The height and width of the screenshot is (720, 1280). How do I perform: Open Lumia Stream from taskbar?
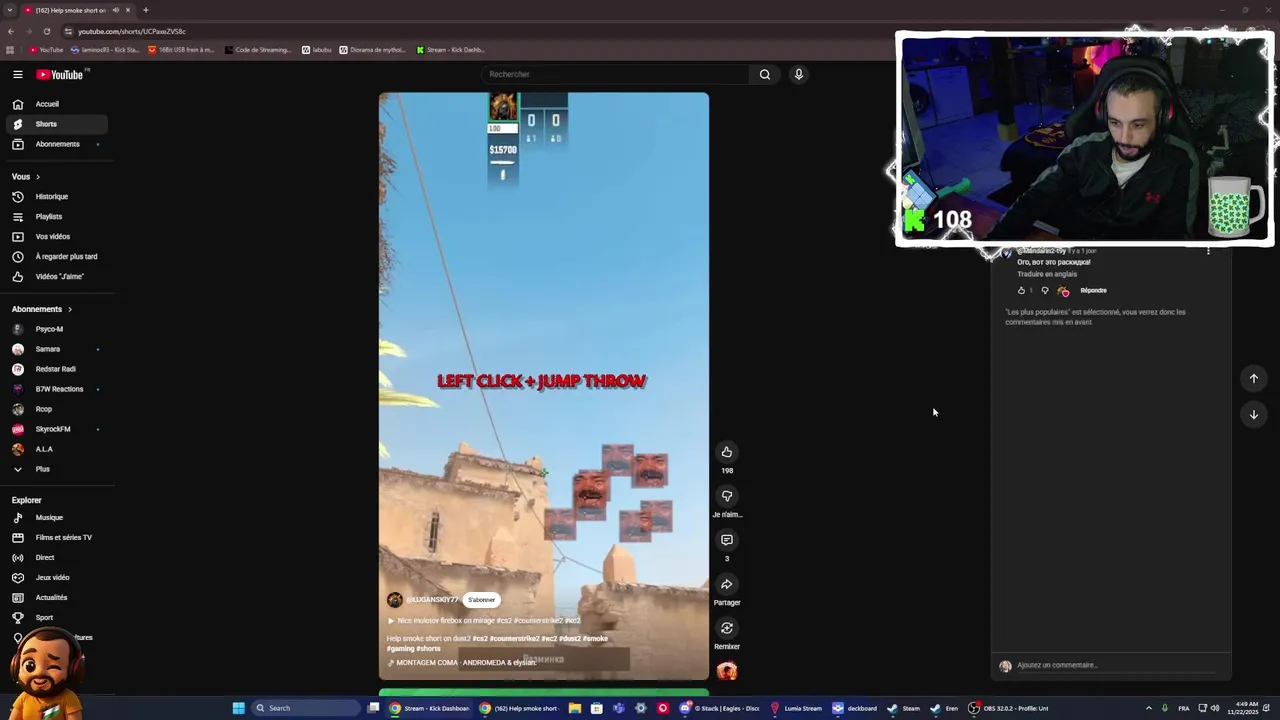(x=796, y=708)
